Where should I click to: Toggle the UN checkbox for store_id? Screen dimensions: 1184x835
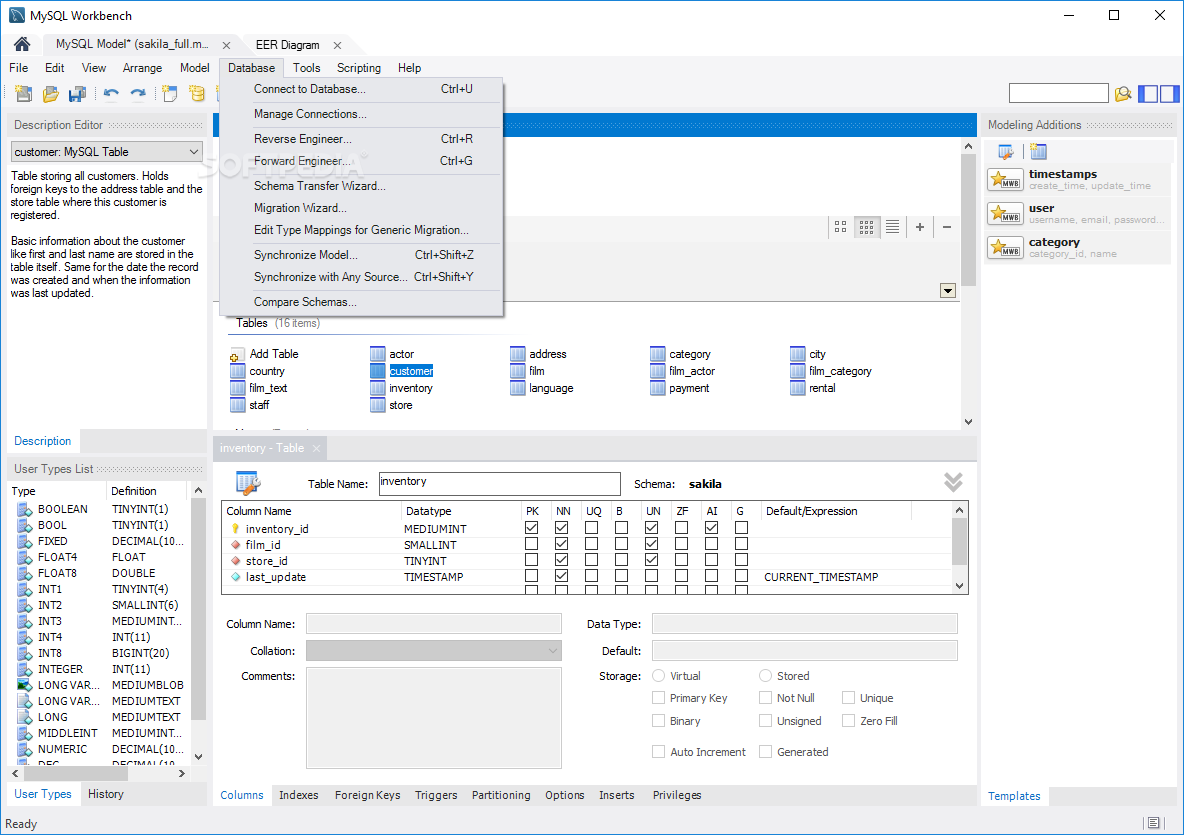click(652, 559)
